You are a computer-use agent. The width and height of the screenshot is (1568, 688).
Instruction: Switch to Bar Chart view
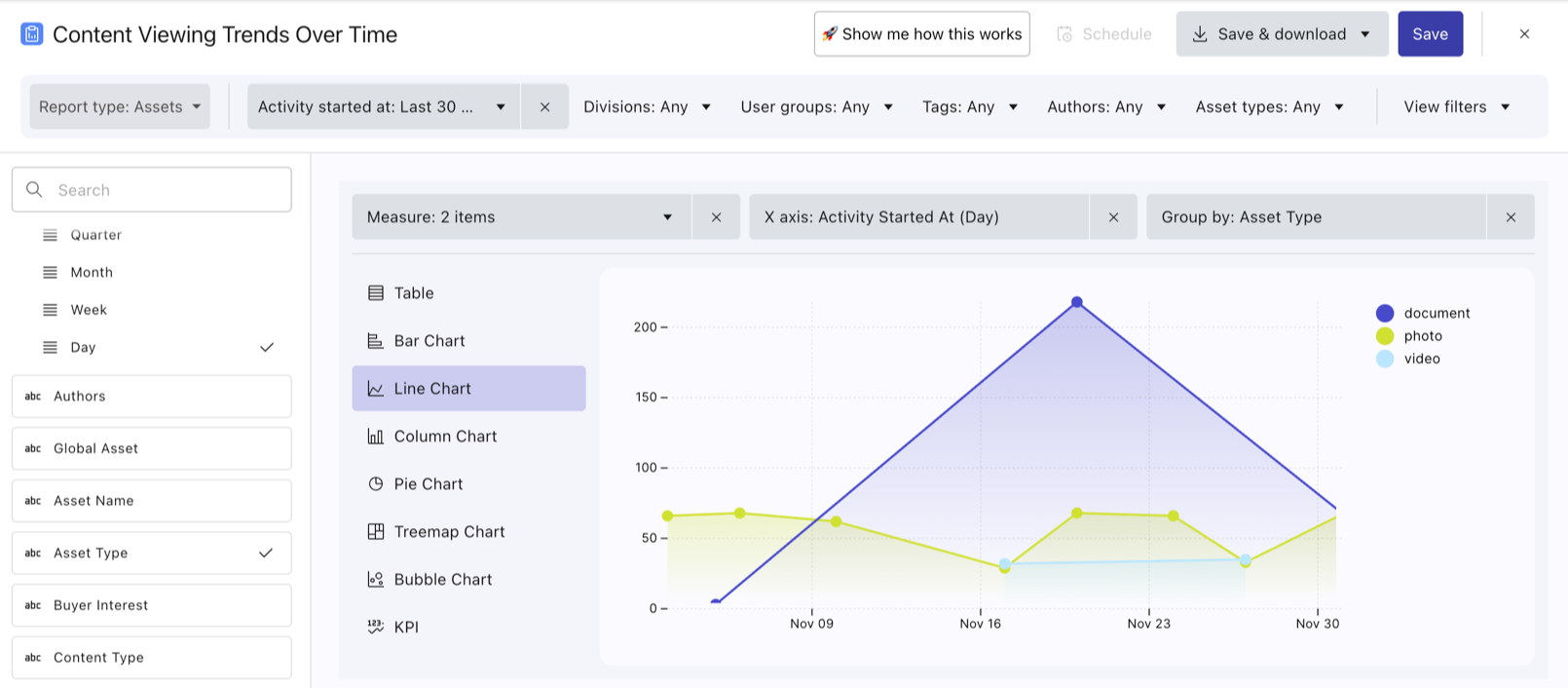[468, 341]
